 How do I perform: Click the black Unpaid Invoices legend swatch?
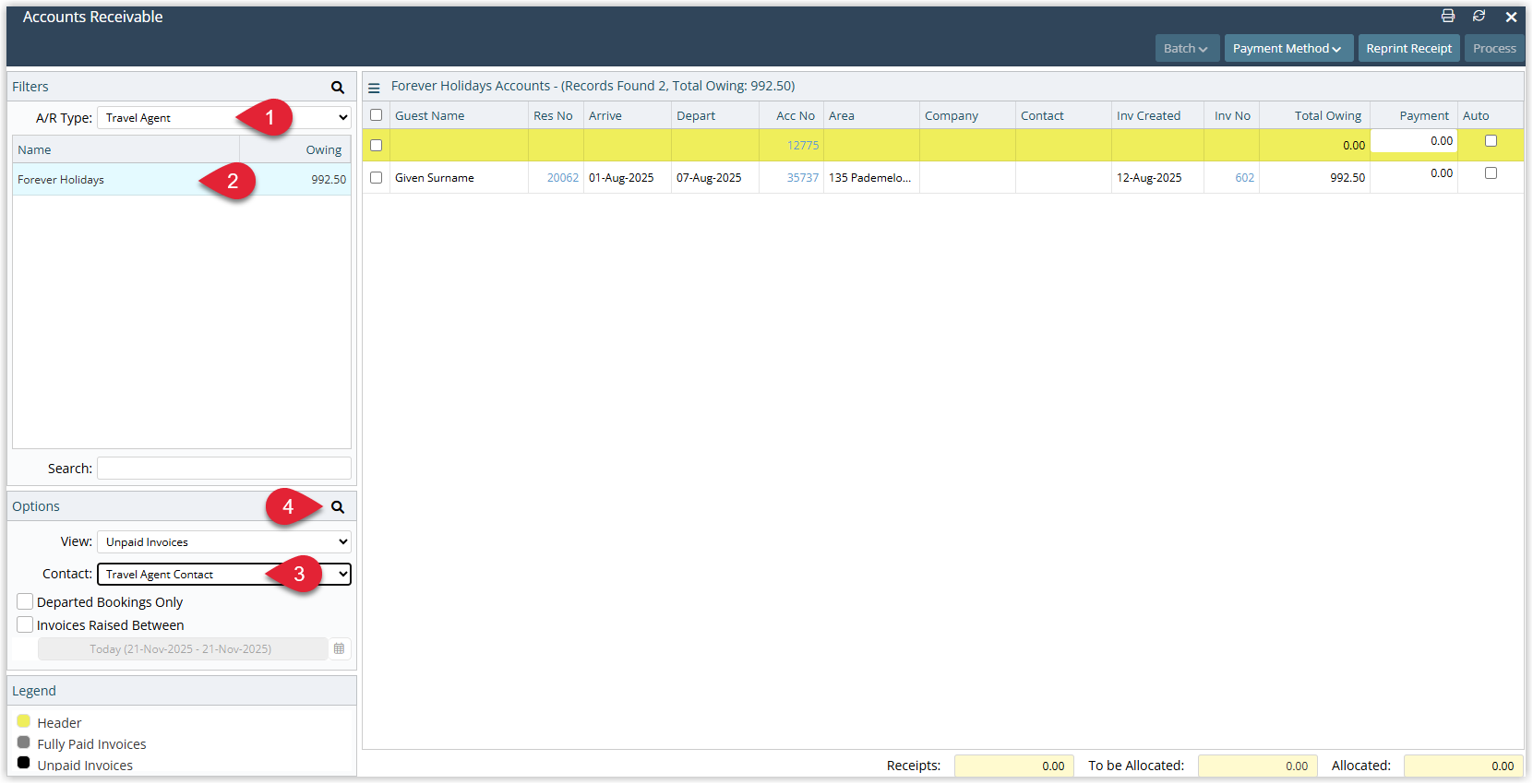click(24, 763)
